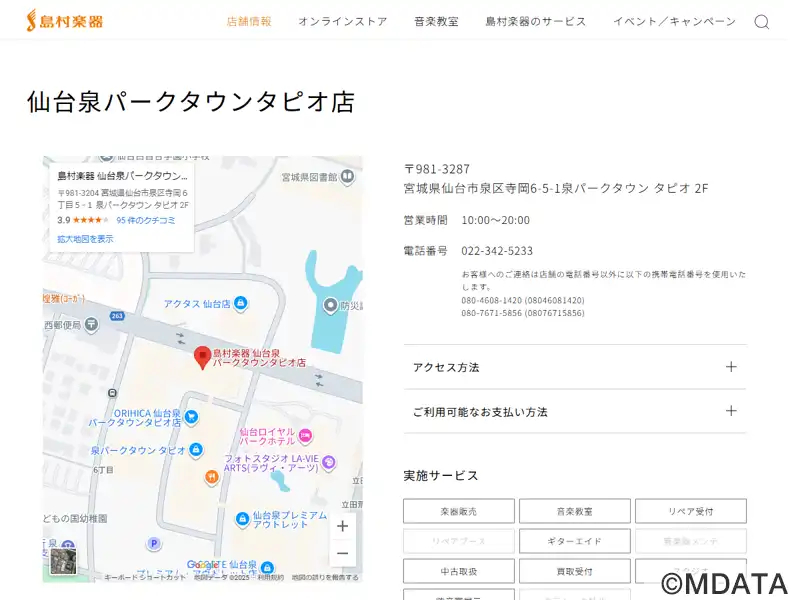
Task: Click the ORIHICA shopping cart map marker
Action: coord(191,416)
